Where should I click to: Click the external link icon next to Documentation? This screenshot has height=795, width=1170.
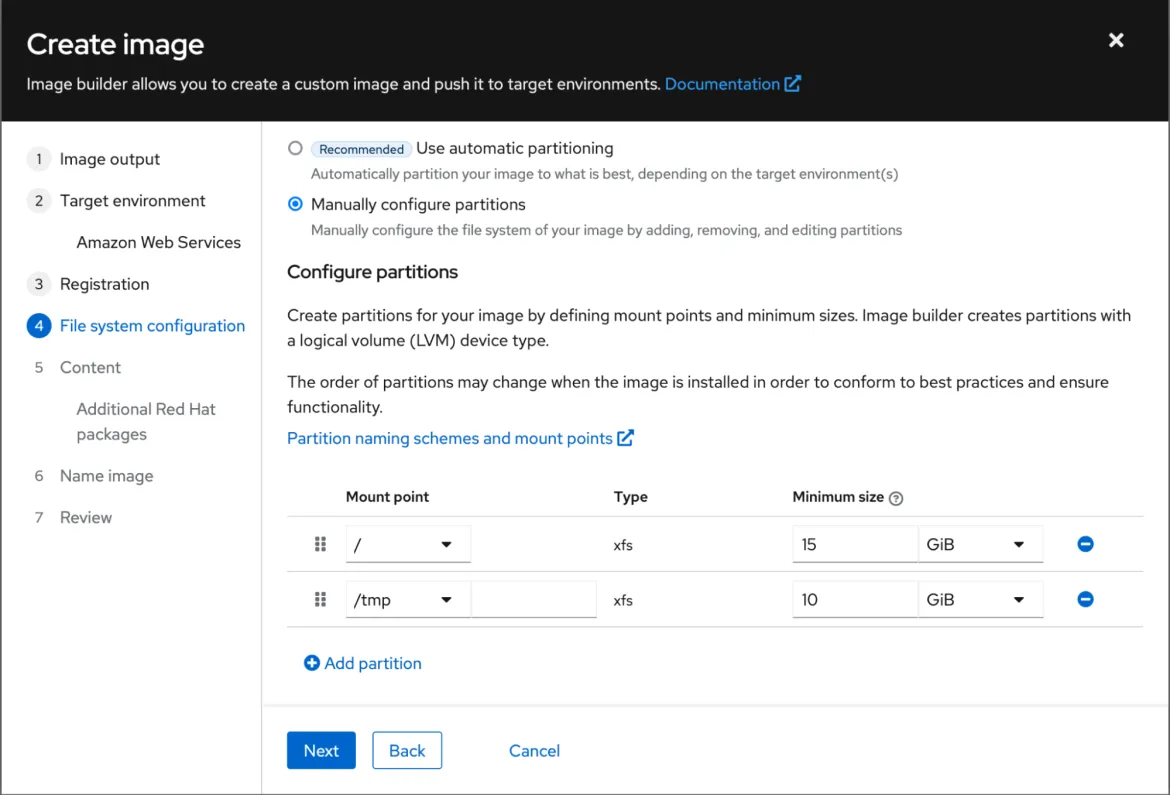coord(793,84)
